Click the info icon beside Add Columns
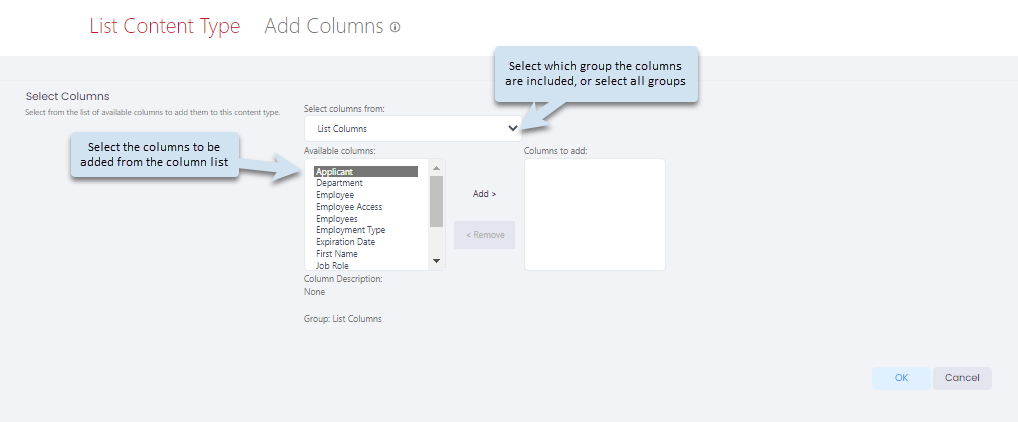 tap(395, 27)
